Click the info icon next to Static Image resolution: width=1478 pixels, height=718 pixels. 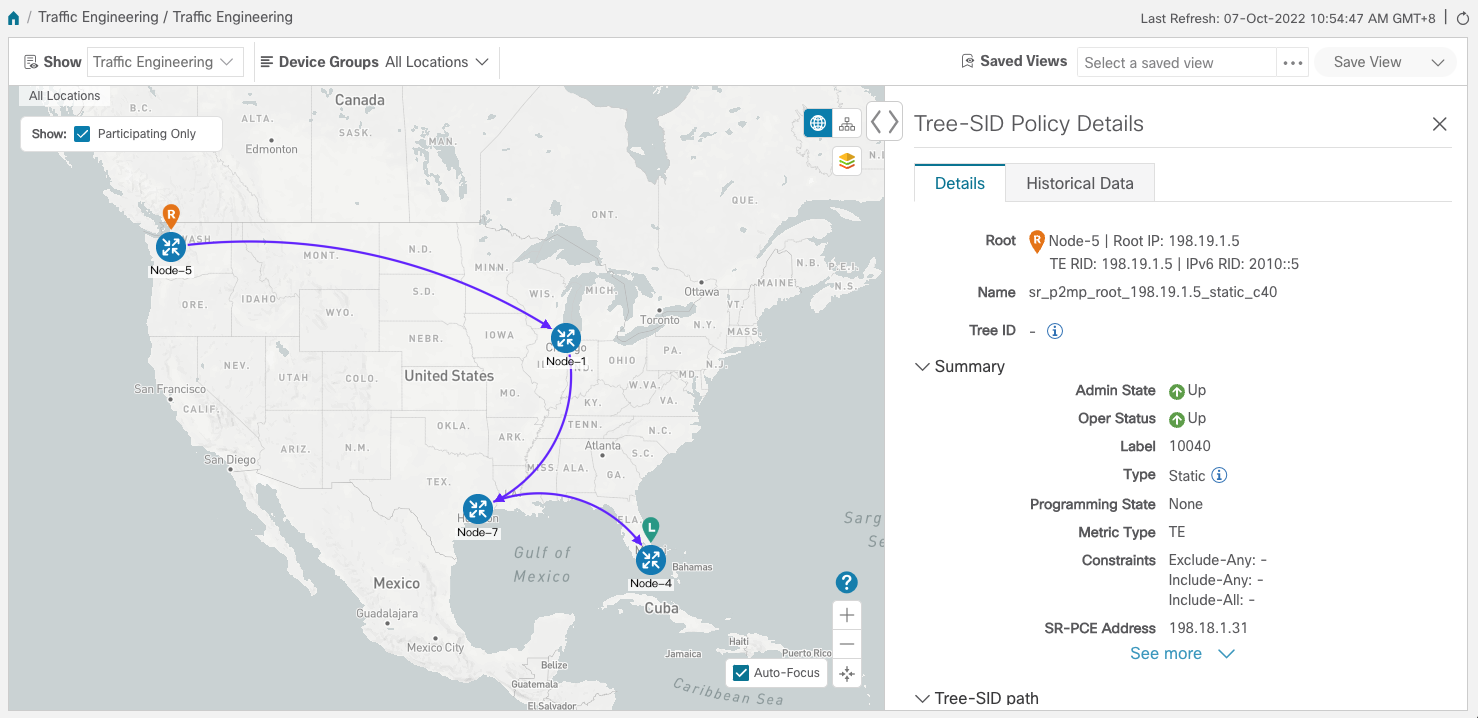click(x=1219, y=476)
